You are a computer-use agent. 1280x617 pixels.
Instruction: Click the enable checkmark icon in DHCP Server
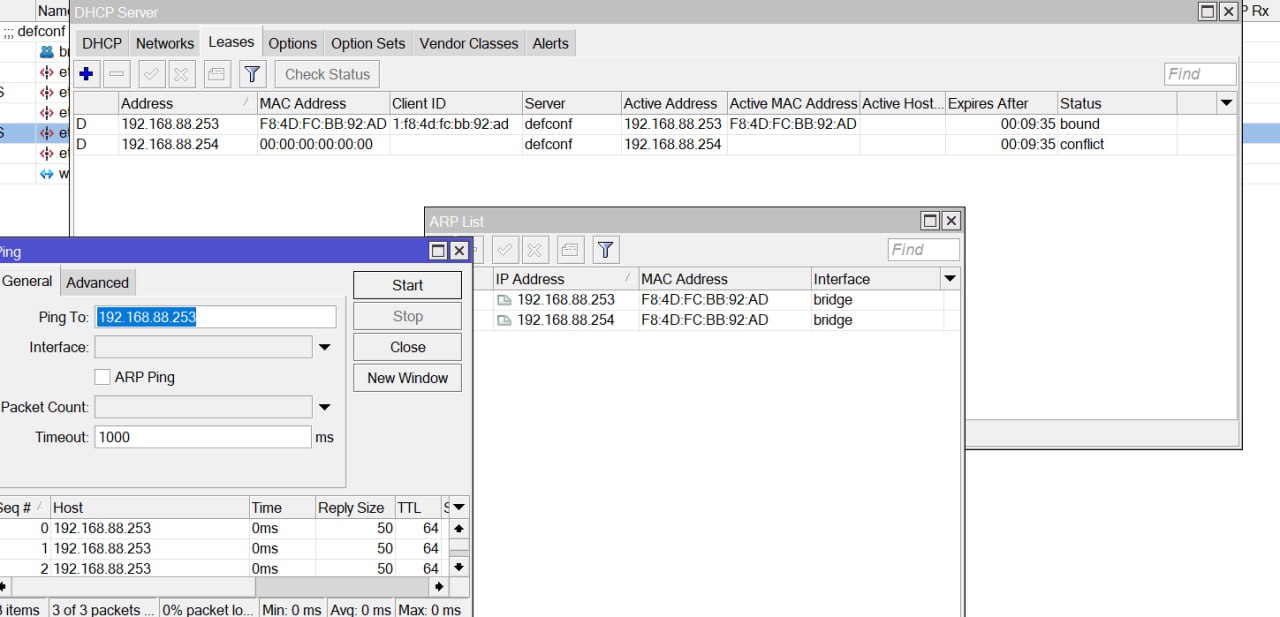click(151, 74)
